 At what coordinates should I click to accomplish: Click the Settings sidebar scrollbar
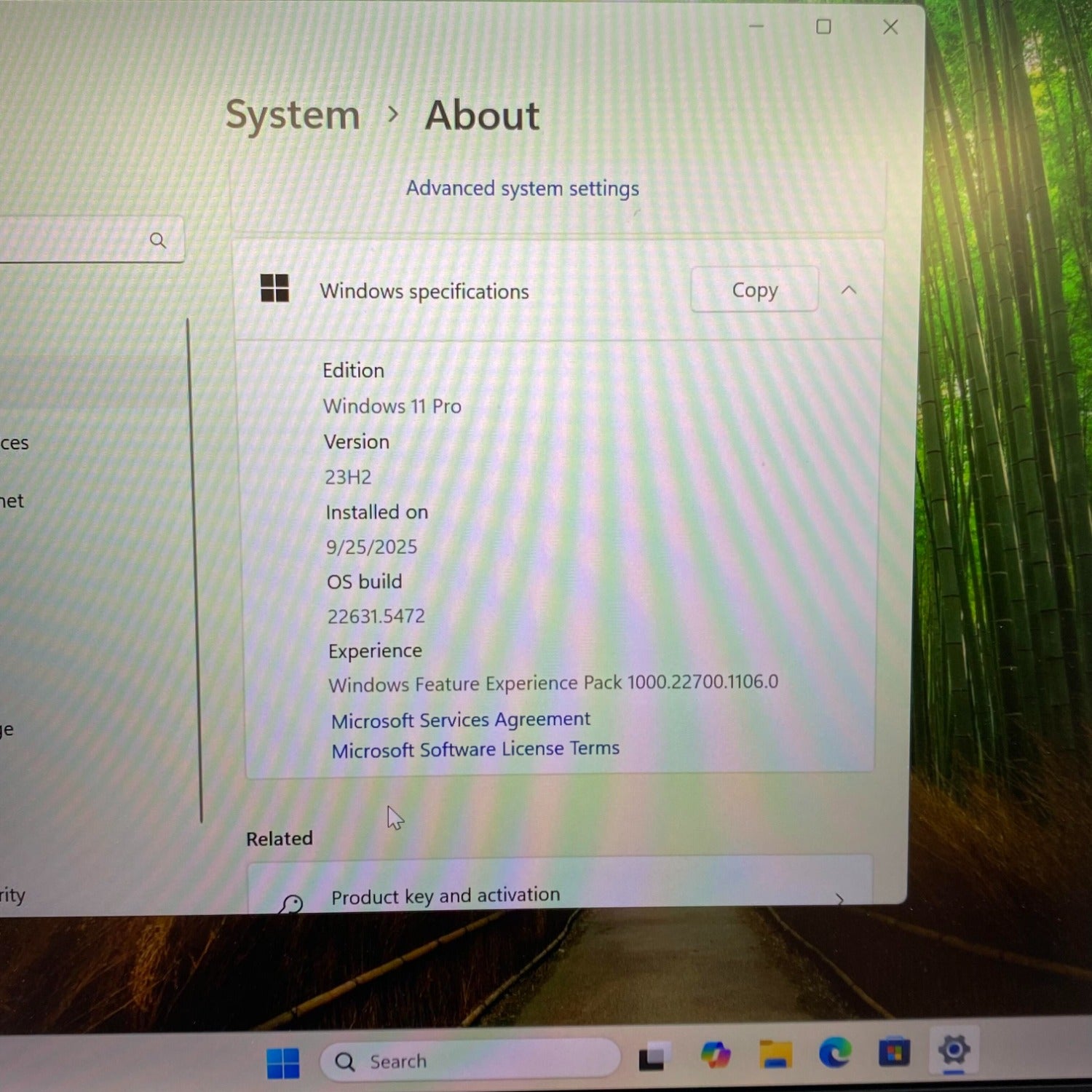pos(194,568)
